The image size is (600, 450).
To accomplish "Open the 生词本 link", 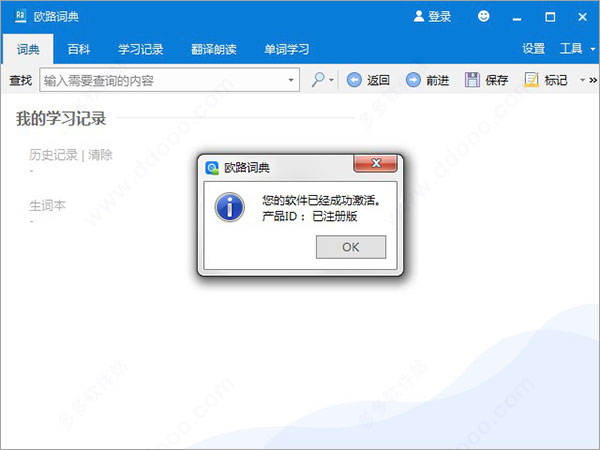I will pos(47,205).
